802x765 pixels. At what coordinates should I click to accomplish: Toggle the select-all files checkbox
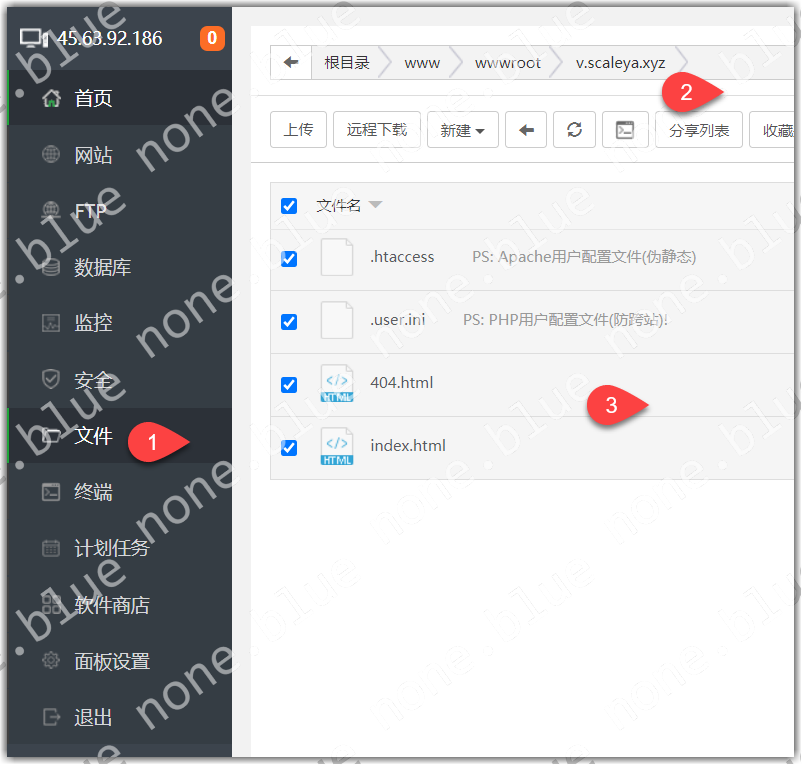(x=289, y=206)
